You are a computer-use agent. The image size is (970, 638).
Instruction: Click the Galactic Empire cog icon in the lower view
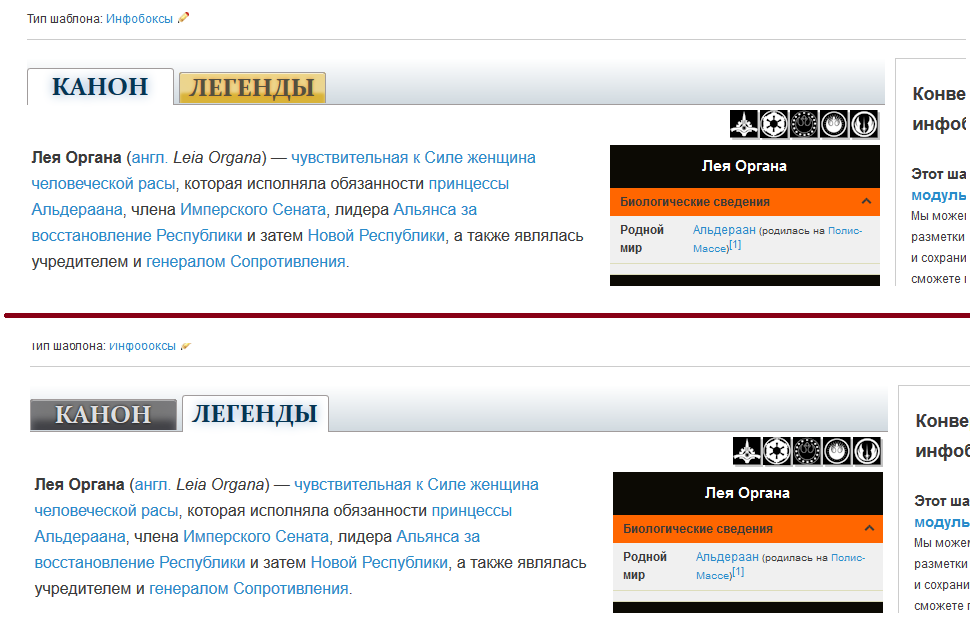pyautogui.click(x=777, y=451)
